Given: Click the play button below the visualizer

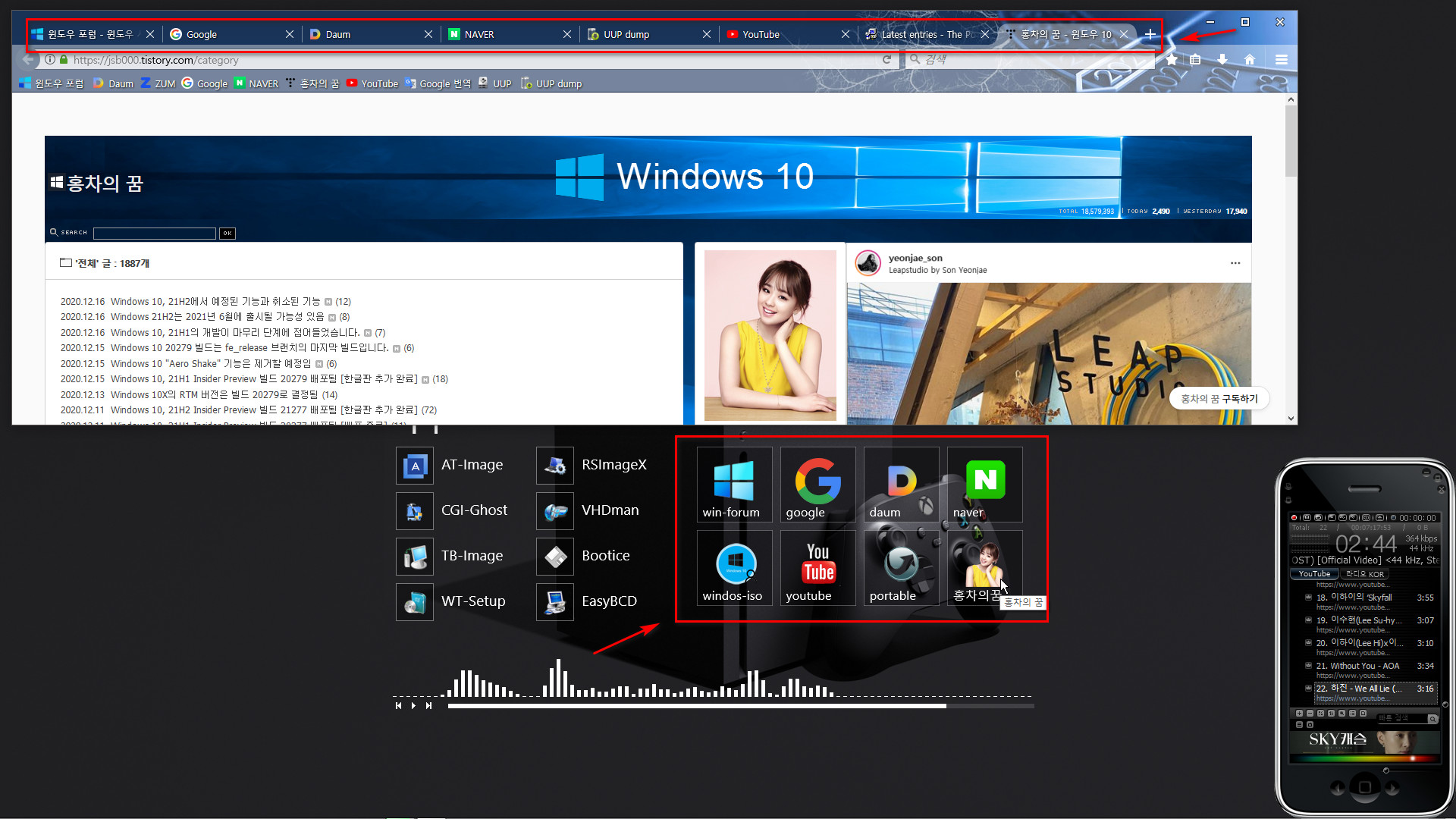Looking at the screenshot, I should coord(413,705).
